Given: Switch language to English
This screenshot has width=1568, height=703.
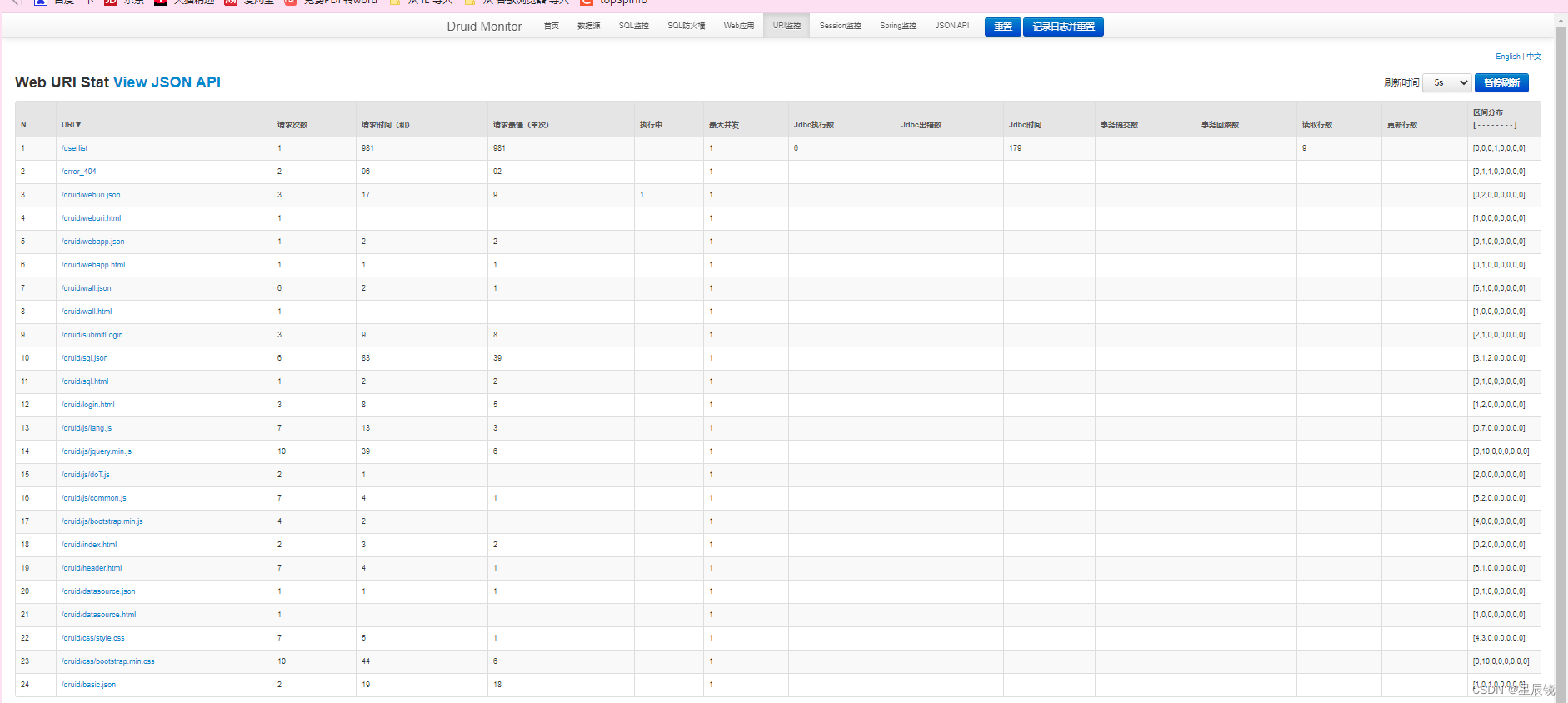Looking at the screenshot, I should click(x=1507, y=57).
